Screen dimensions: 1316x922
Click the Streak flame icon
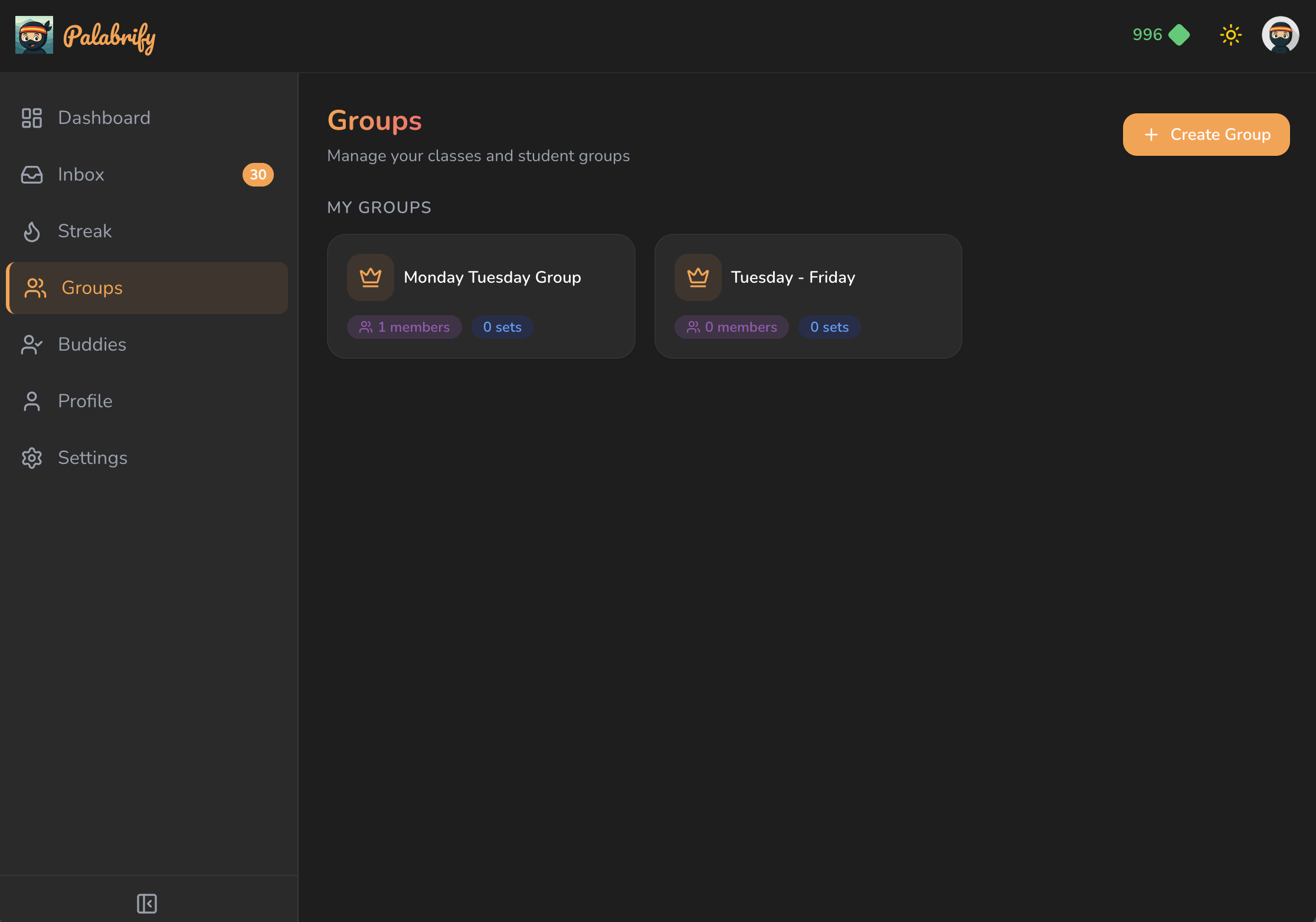point(32,231)
